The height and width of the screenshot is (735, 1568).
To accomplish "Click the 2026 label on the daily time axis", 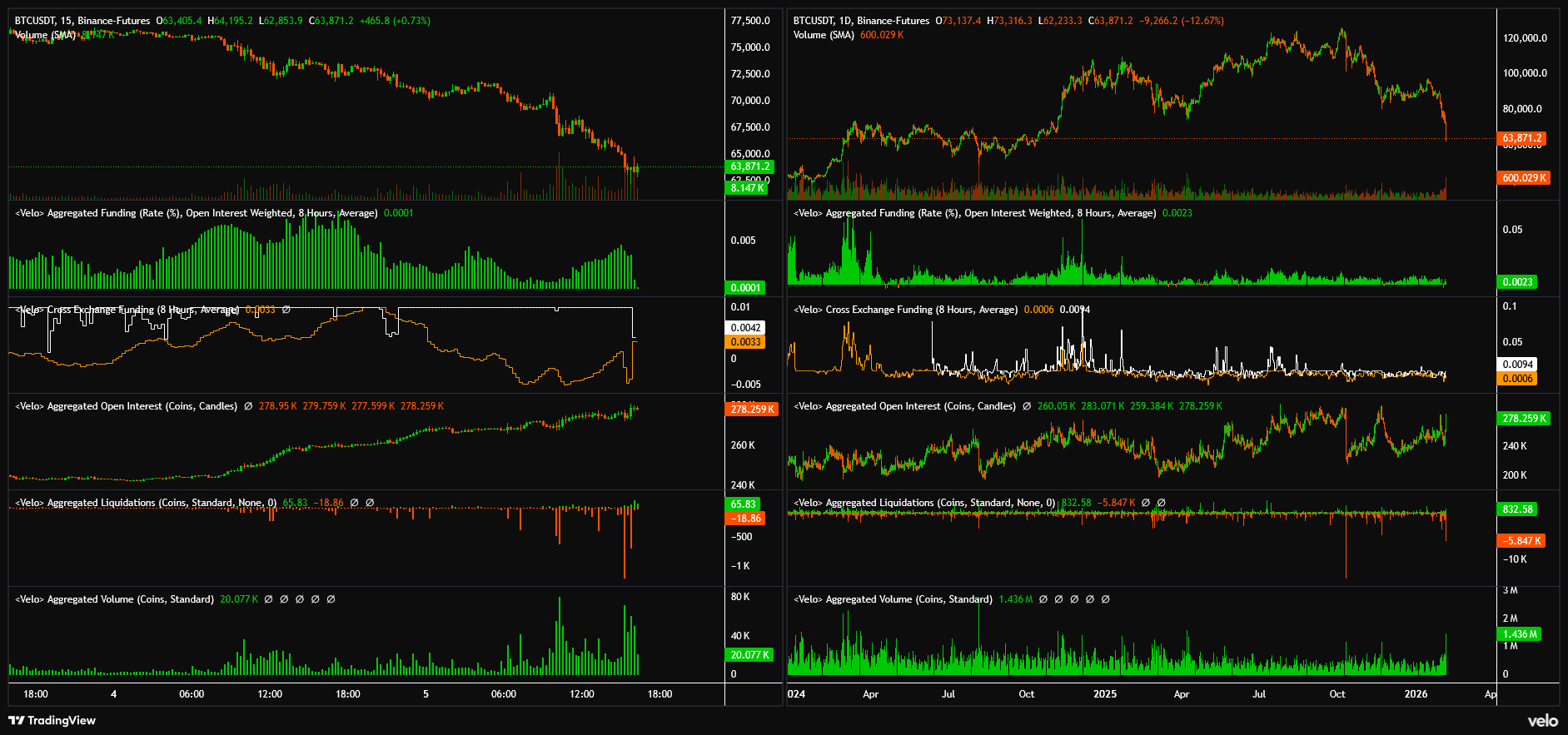I will click(1416, 694).
